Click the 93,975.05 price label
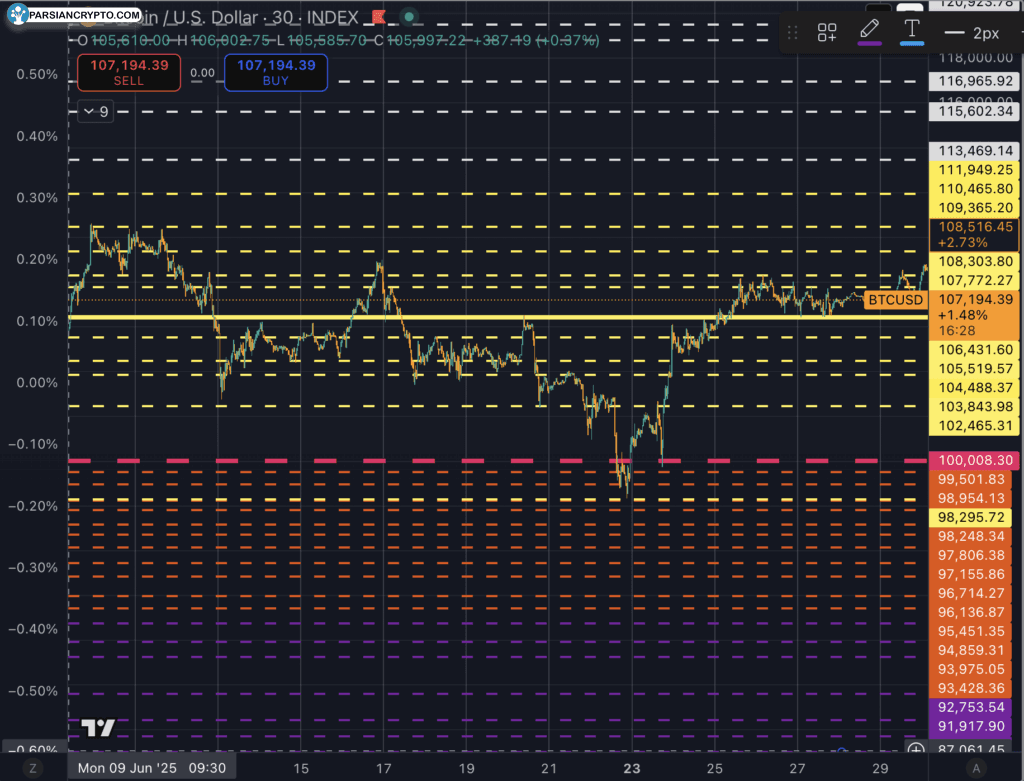Viewport: 1024px width, 781px height. coord(970,669)
